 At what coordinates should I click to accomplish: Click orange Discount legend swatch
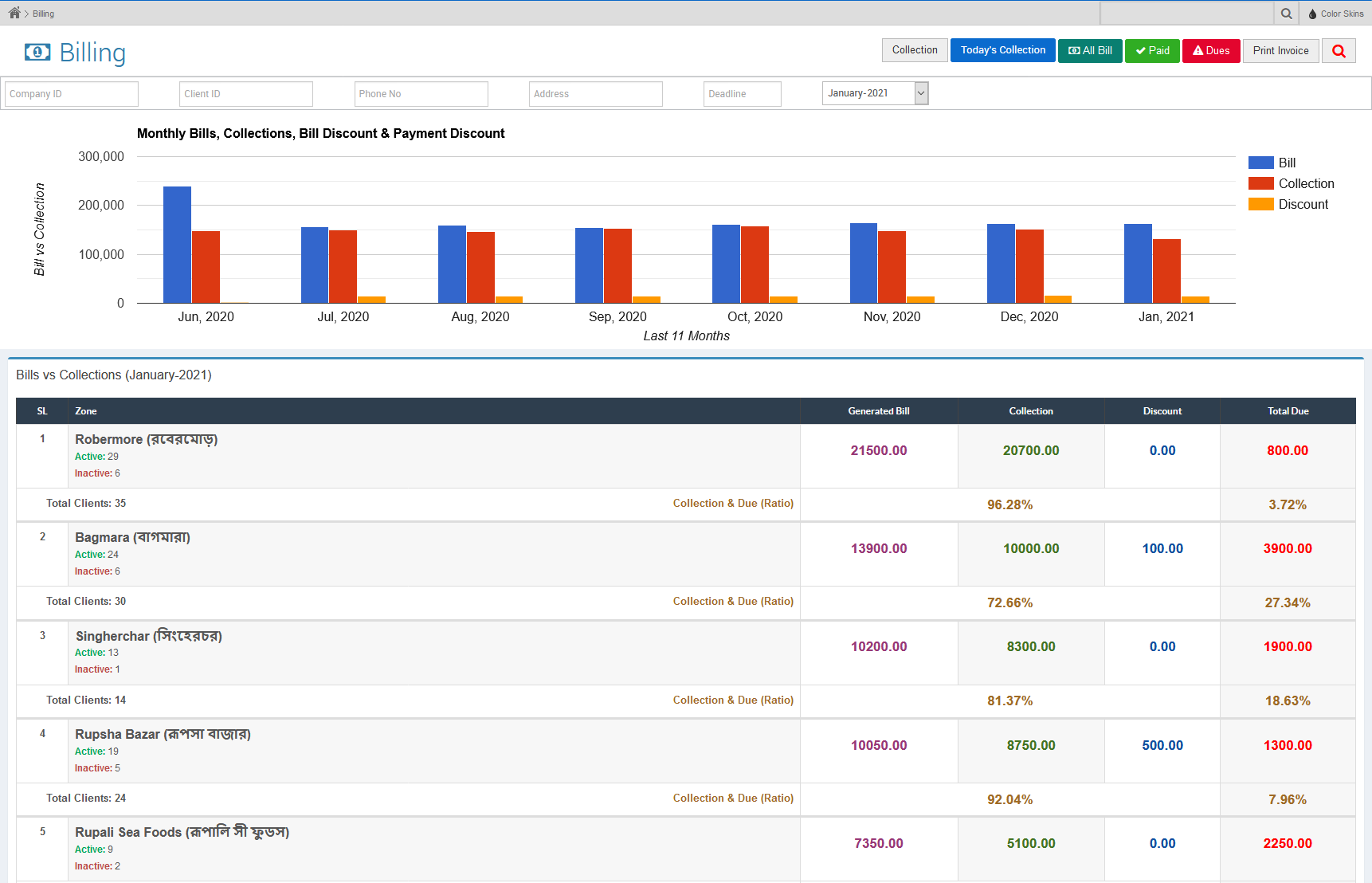(x=1260, y=204)
